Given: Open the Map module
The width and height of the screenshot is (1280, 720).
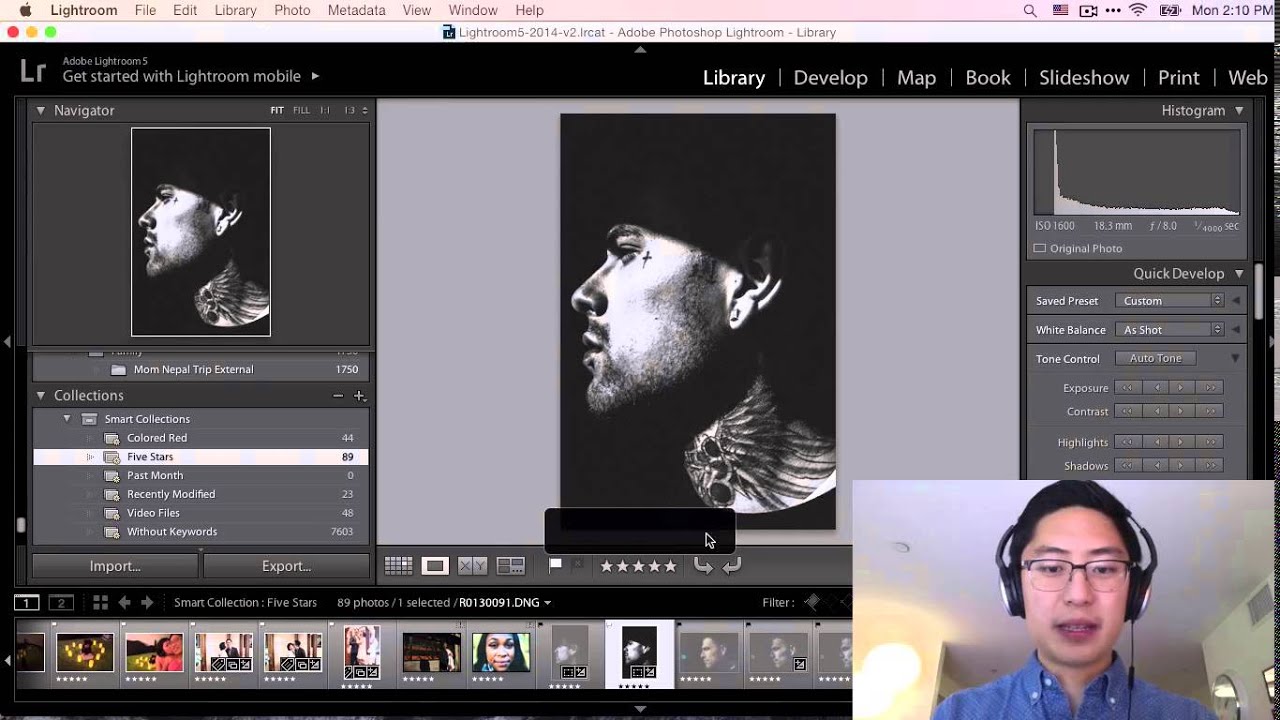Looking at the screenshot, I should pos(917,78).
